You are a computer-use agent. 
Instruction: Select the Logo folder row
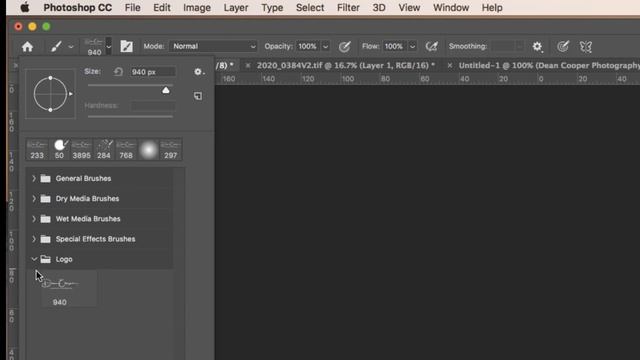pos(100,259)
